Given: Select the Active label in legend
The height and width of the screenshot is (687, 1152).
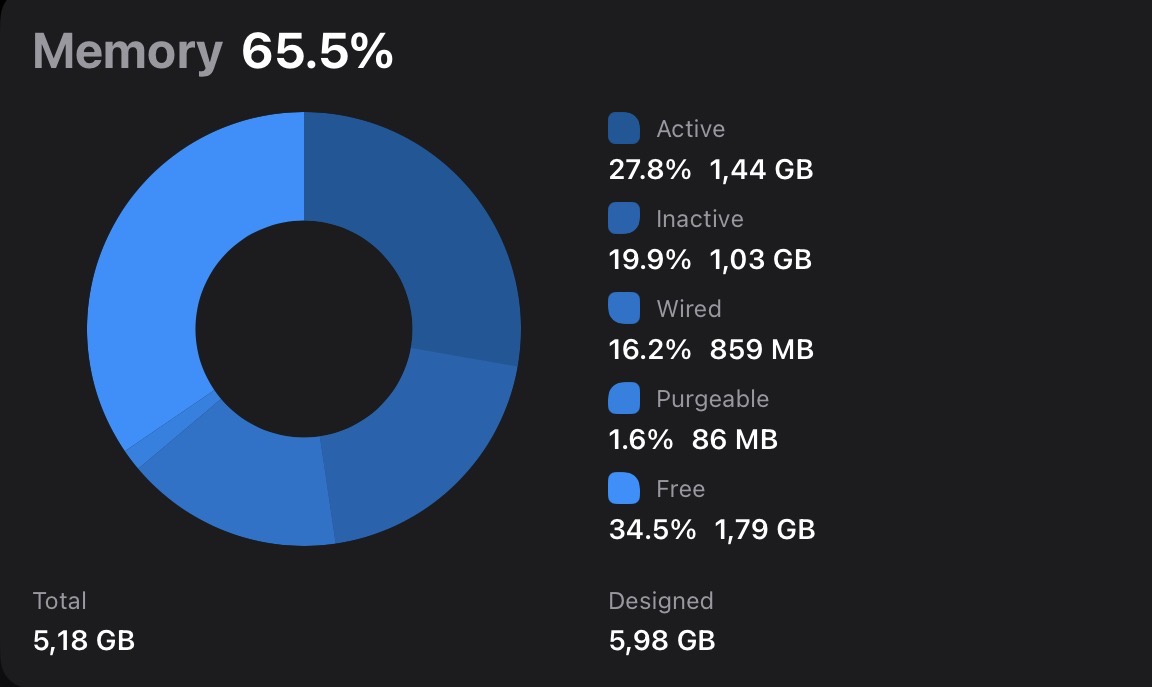Looking at the screenshot, I should [691, 129].
